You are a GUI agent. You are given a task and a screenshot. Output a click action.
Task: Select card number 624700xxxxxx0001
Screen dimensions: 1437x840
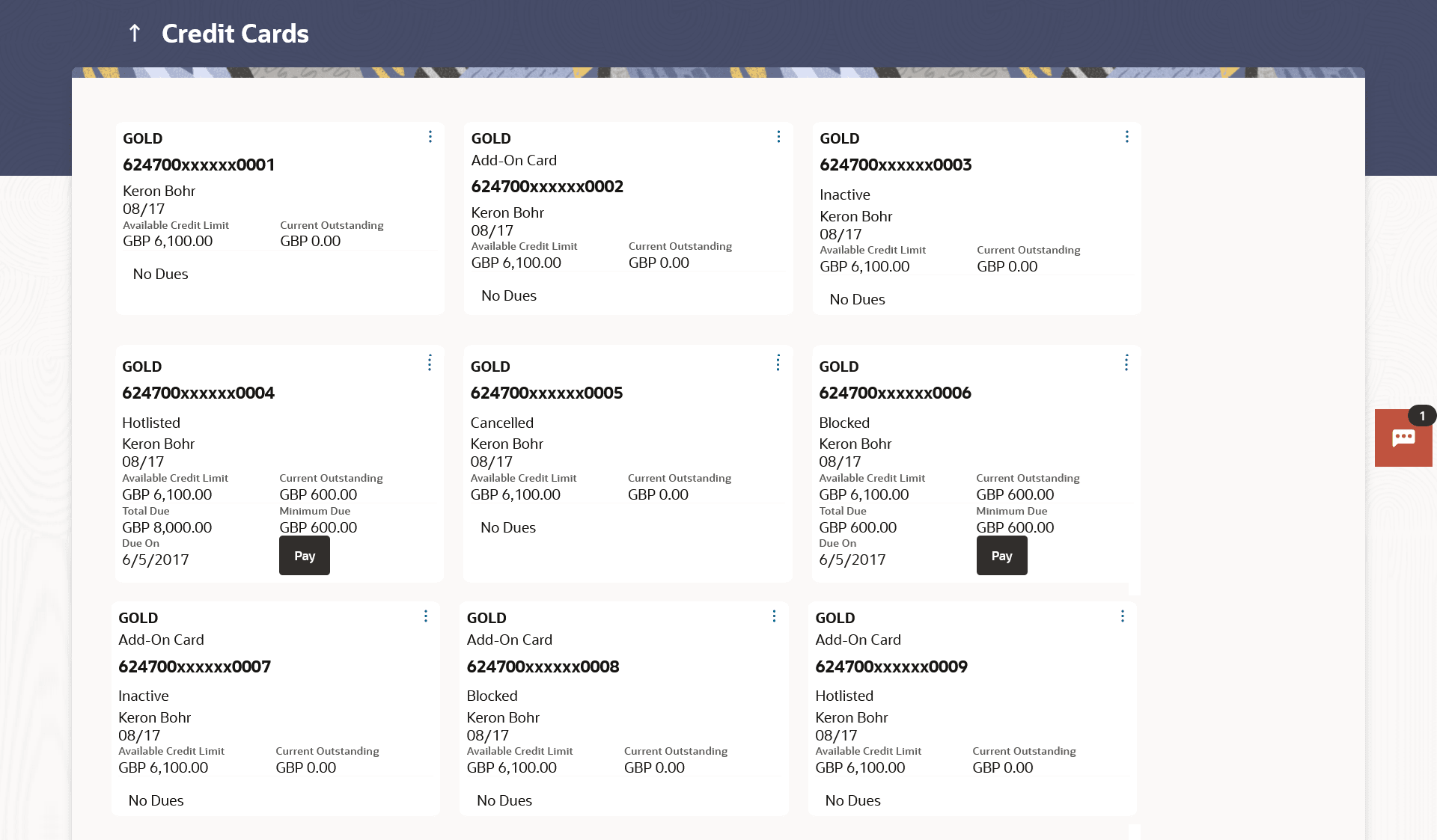click(x=199, y=165)
